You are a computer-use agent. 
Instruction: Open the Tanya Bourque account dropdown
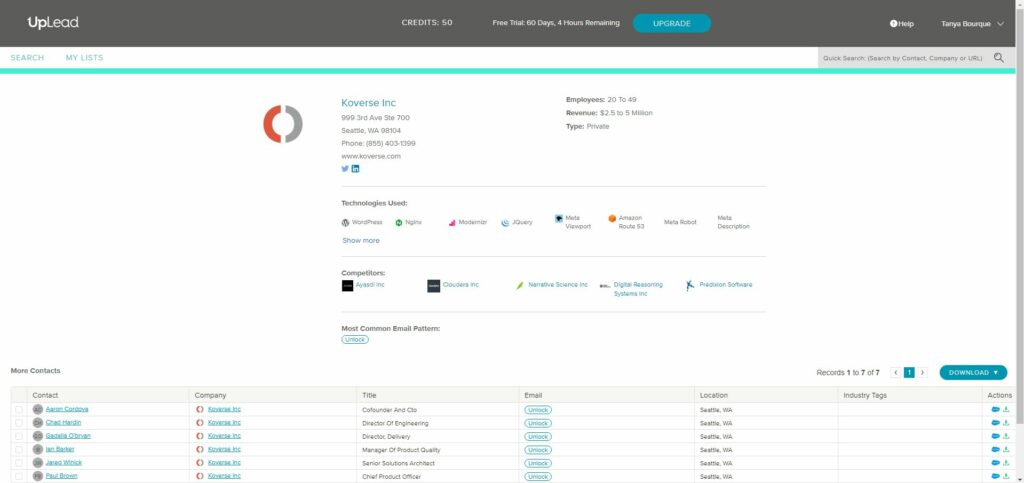(x=972, y=23)
